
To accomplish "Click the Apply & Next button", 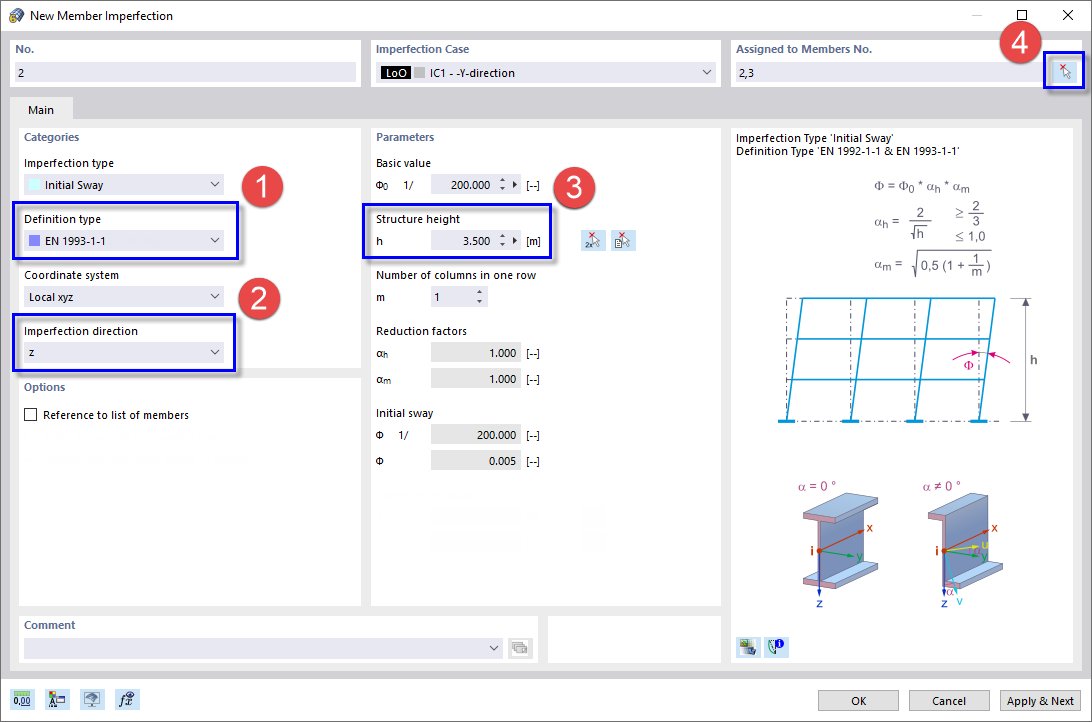I will (x=1040, y=701).
